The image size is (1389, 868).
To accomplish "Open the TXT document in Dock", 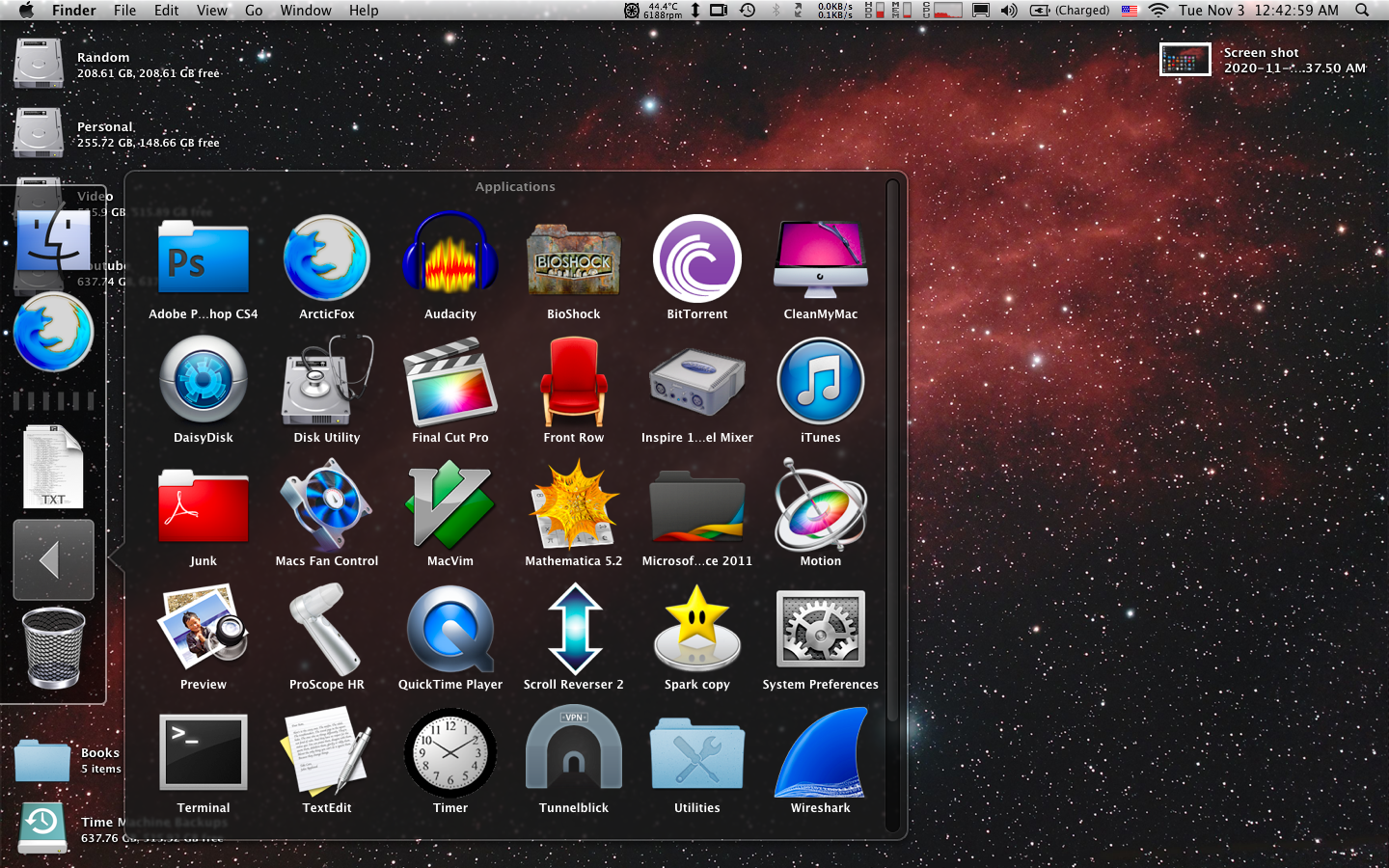I will click(x=53, y=467).
